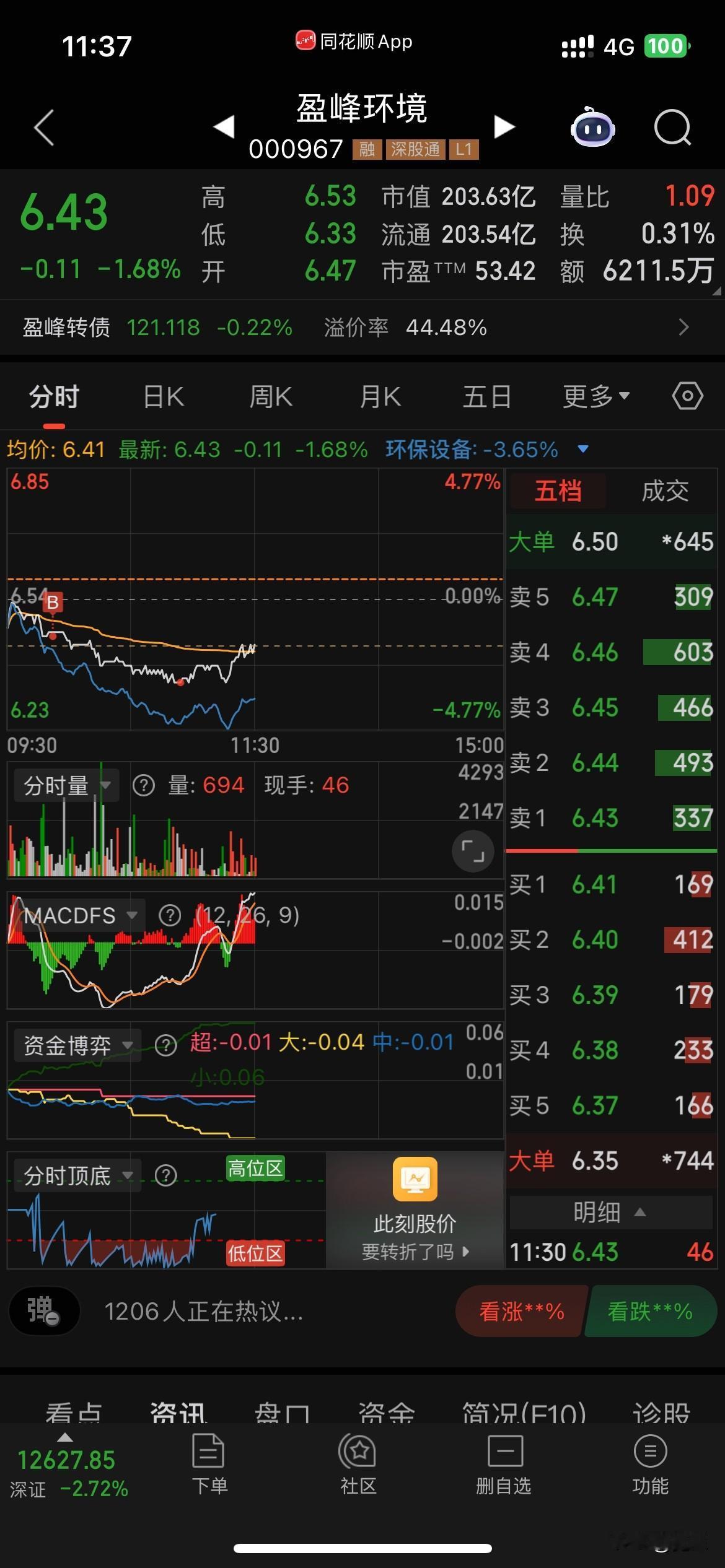Tap 买5 price 6.37 row

pyautogui.click(x=610, y=1105)
